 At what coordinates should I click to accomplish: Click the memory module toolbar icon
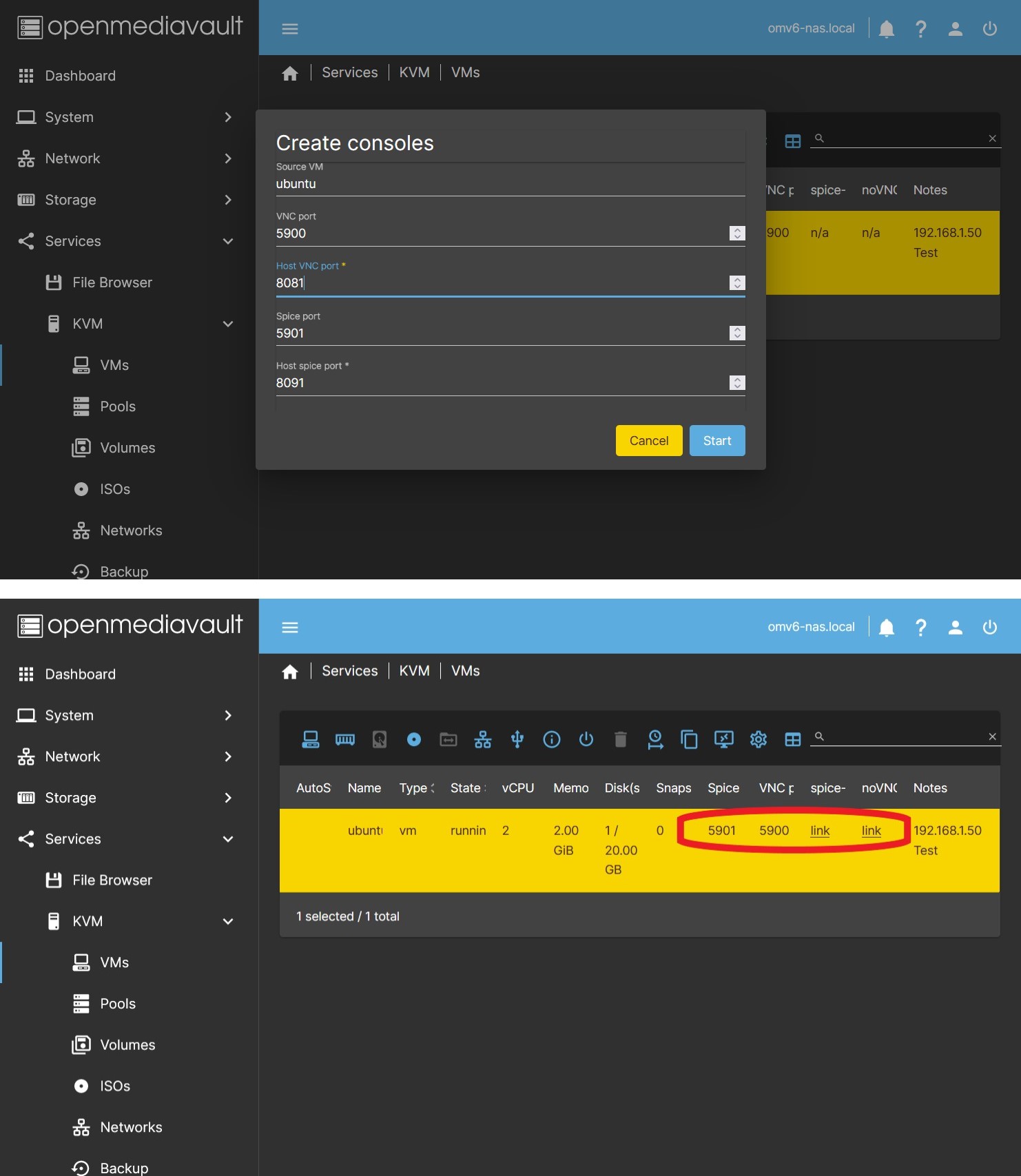pyautogui.click(x=345, y=739)
